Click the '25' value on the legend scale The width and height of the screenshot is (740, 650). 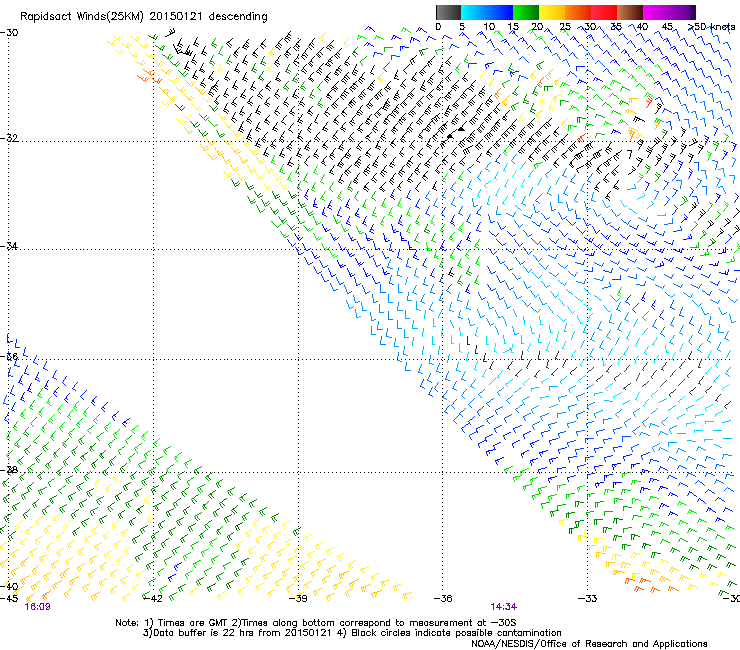pyautogui.click(x=564, y=27)
